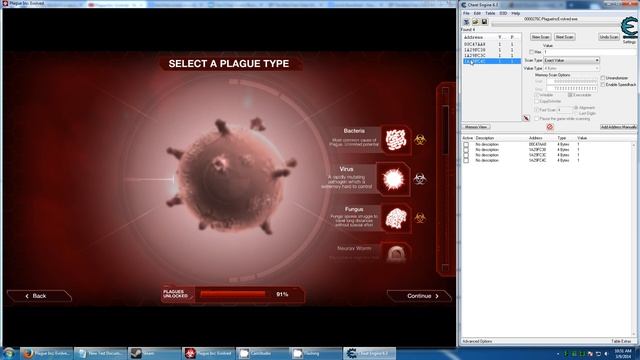Enable the Speedhack checkbox
Screen dimensions: 640x360
(x=602, y=84)
